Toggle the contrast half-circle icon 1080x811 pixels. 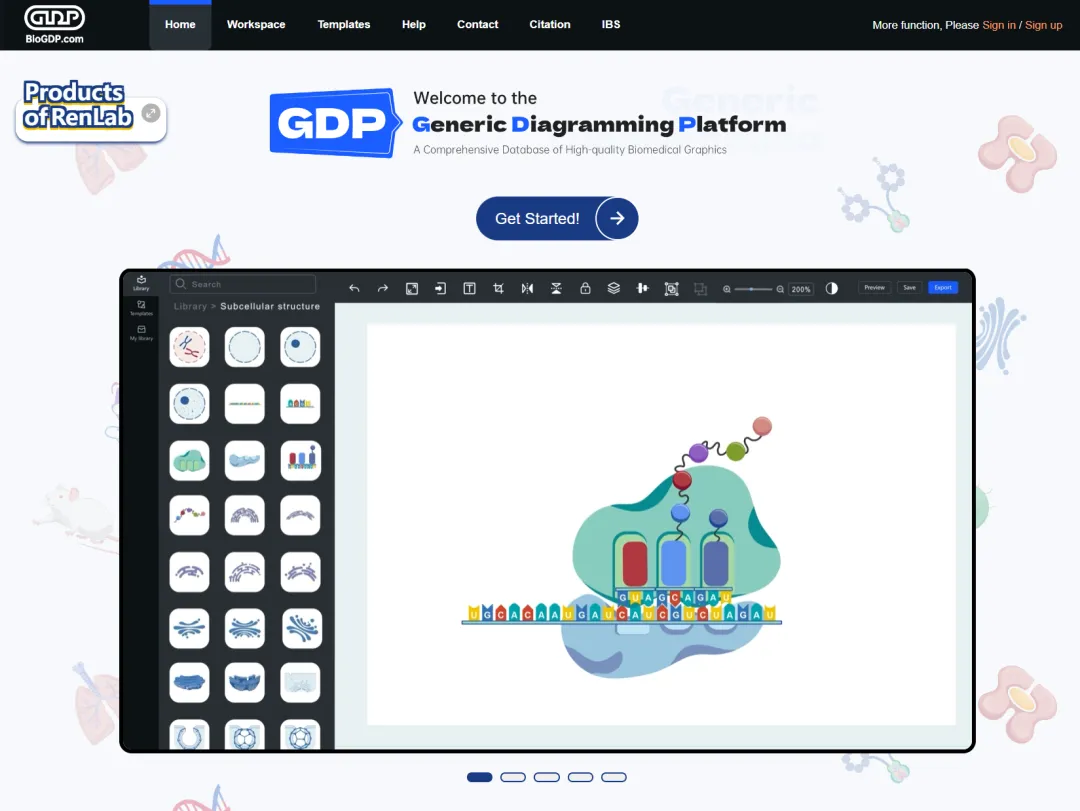click(832, 288)
